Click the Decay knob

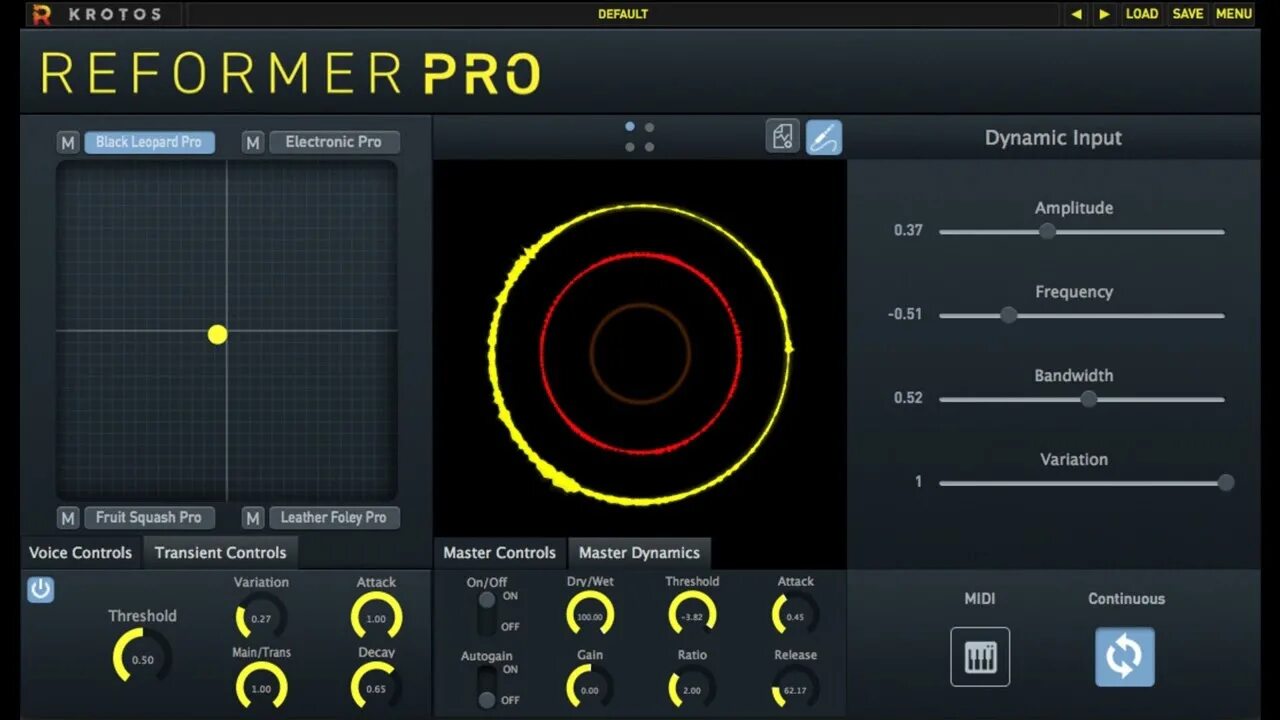point(376,688)
